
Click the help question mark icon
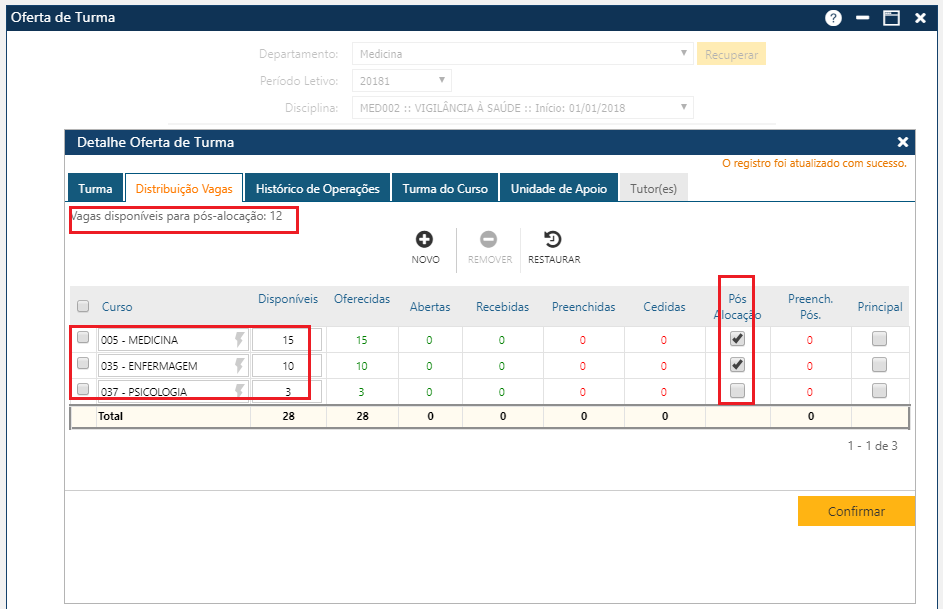coord(833,18)
